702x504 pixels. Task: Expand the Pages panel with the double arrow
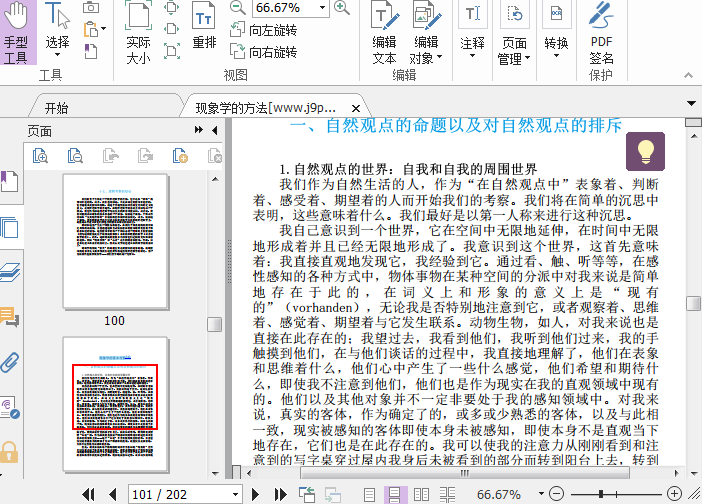click(199, 130)
